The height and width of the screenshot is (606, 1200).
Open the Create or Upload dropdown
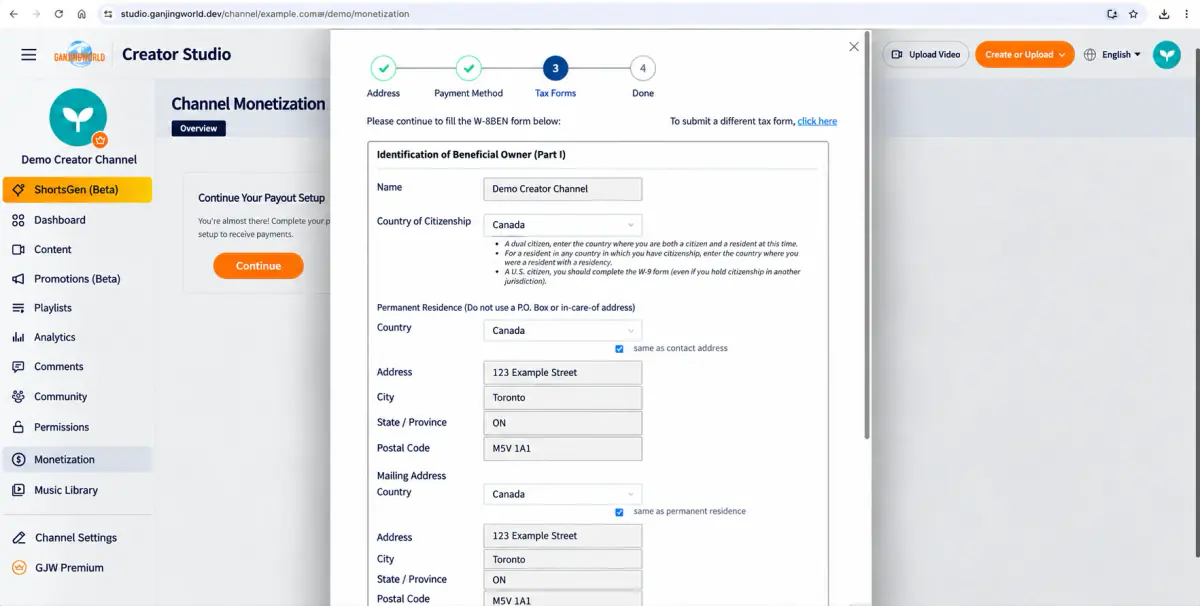pyautogui.click(x=1025, y=55)
